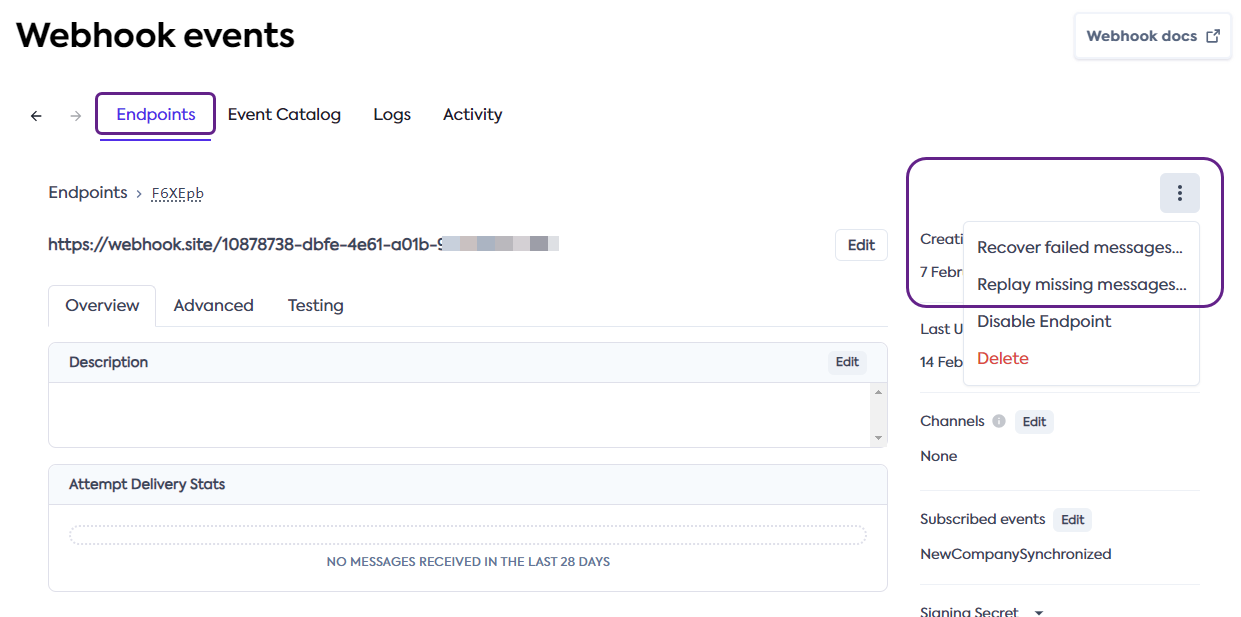Image resolution: width=1241 pixels, height=617 pixels.
Task: Go to the Activity tab
Action: [472, 114]
